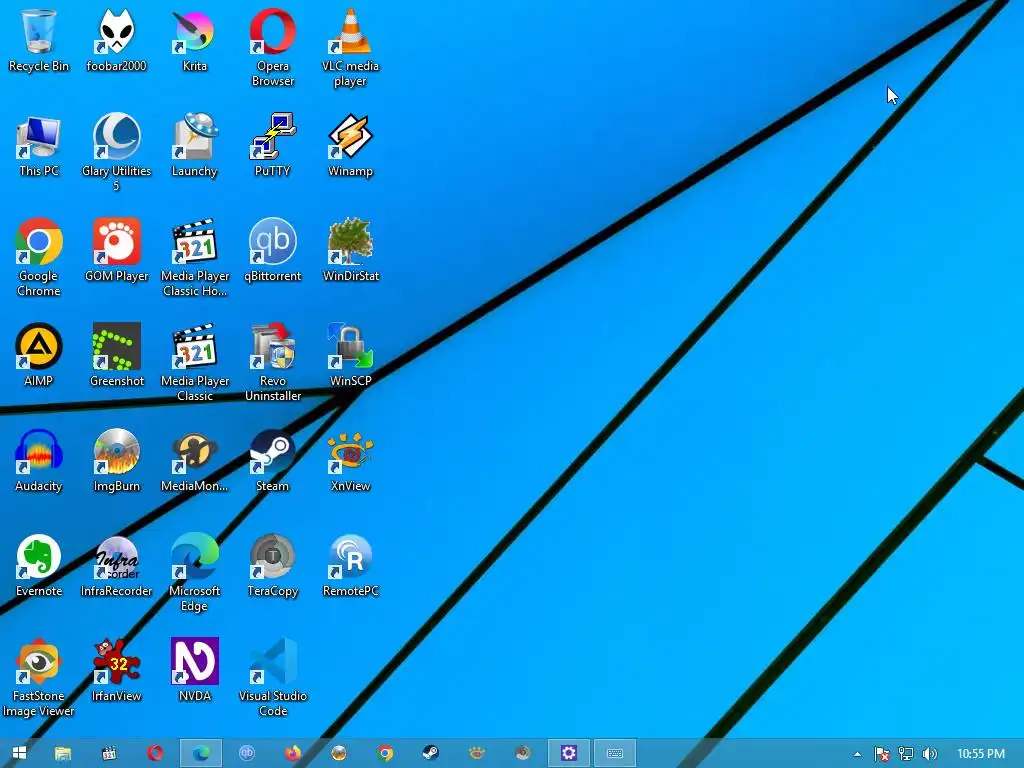Select the FastStone Image Viewer shortcut

pos(39,678)
